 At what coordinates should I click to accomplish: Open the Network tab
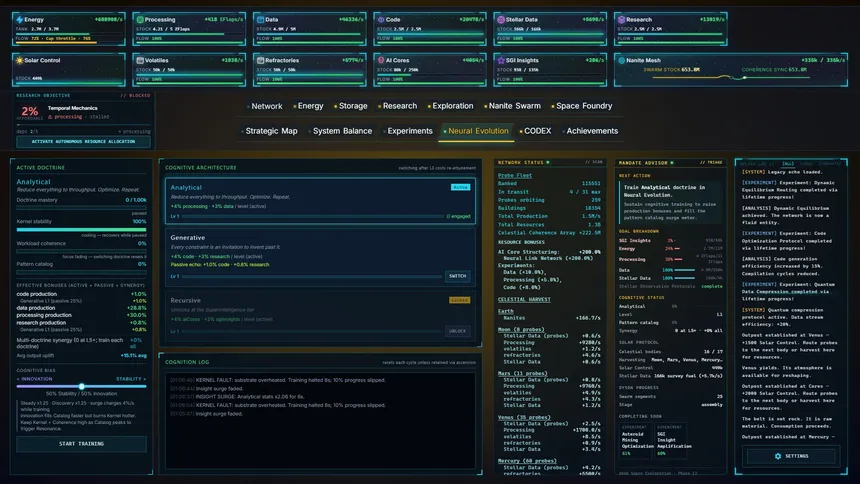[x=265, y=106]
